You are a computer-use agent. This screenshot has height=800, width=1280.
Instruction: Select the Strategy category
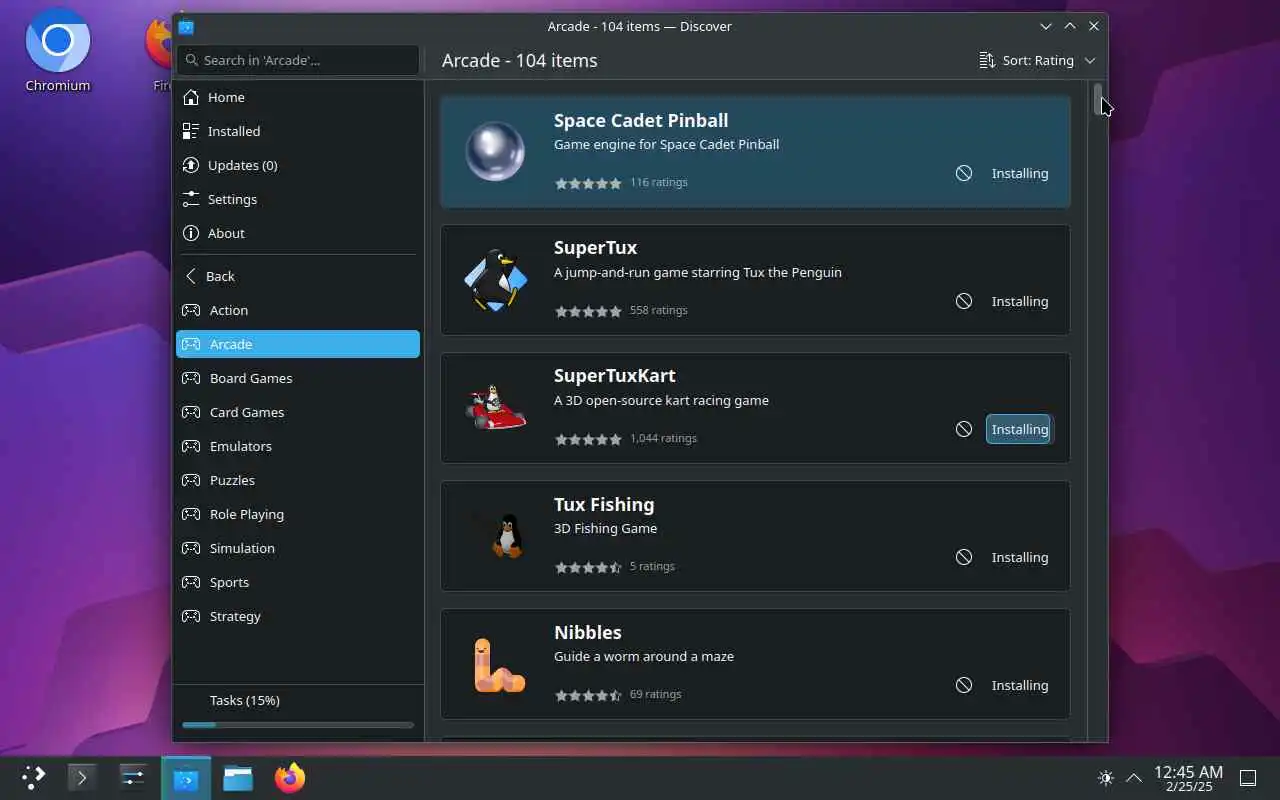pos(298,616)
